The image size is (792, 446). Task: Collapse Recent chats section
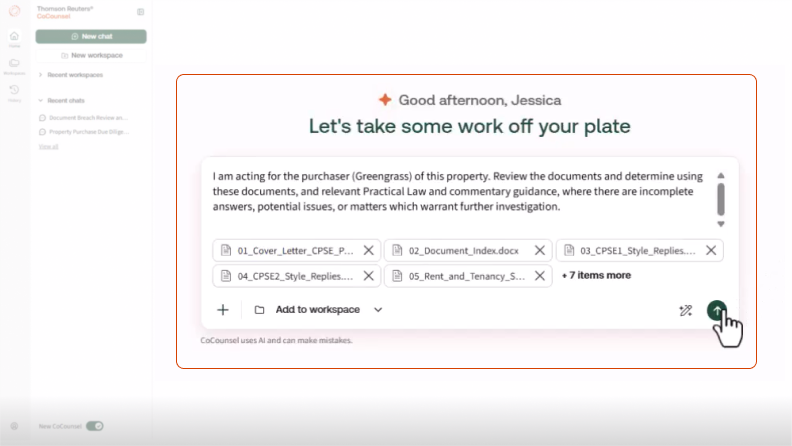(62, 101)
